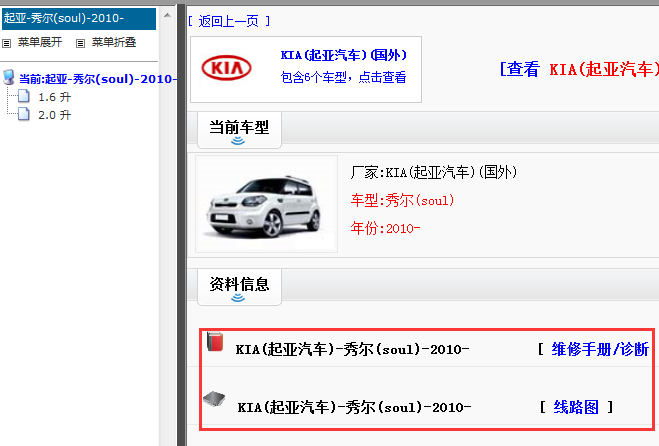
Task: Click the [查看 KIA(起亚汽车) link
Action: [x=579, y=69]
